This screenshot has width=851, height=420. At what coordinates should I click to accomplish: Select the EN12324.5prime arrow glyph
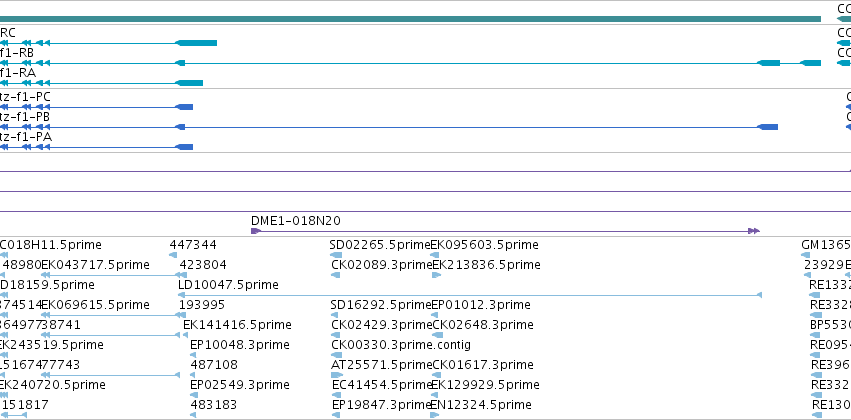click(x=435, y=415)
